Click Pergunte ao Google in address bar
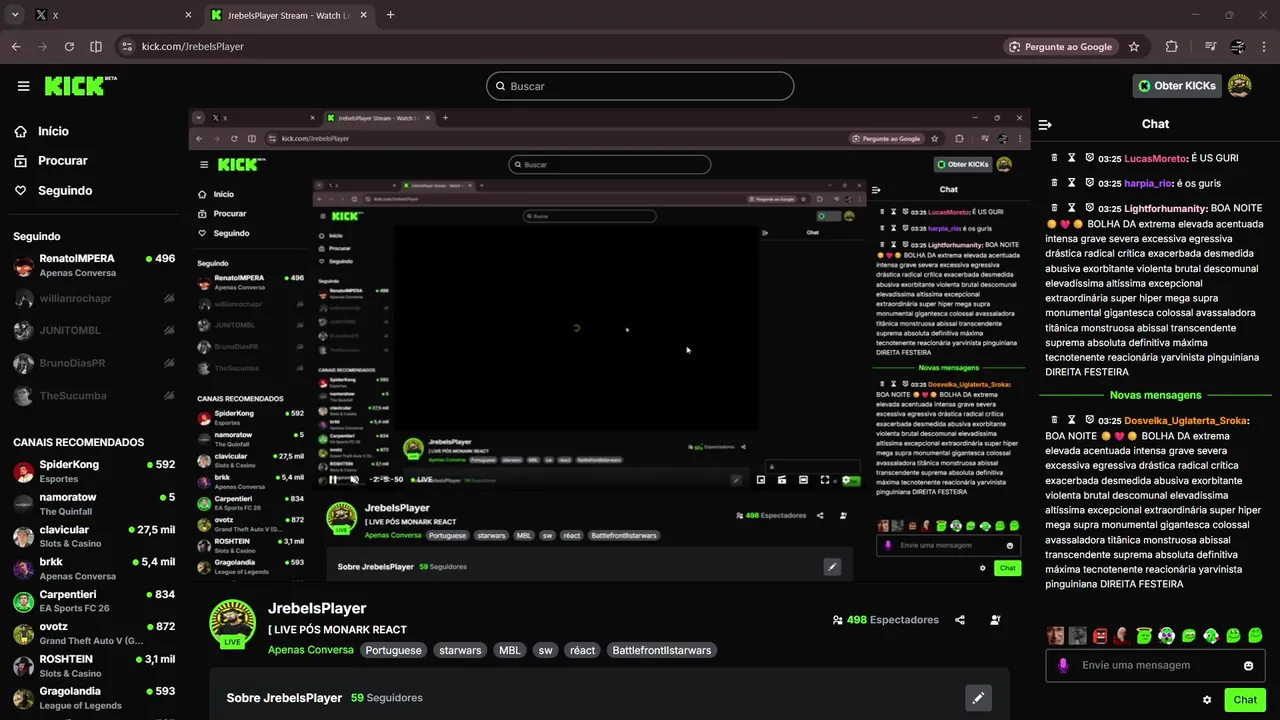 [1061, 47]
